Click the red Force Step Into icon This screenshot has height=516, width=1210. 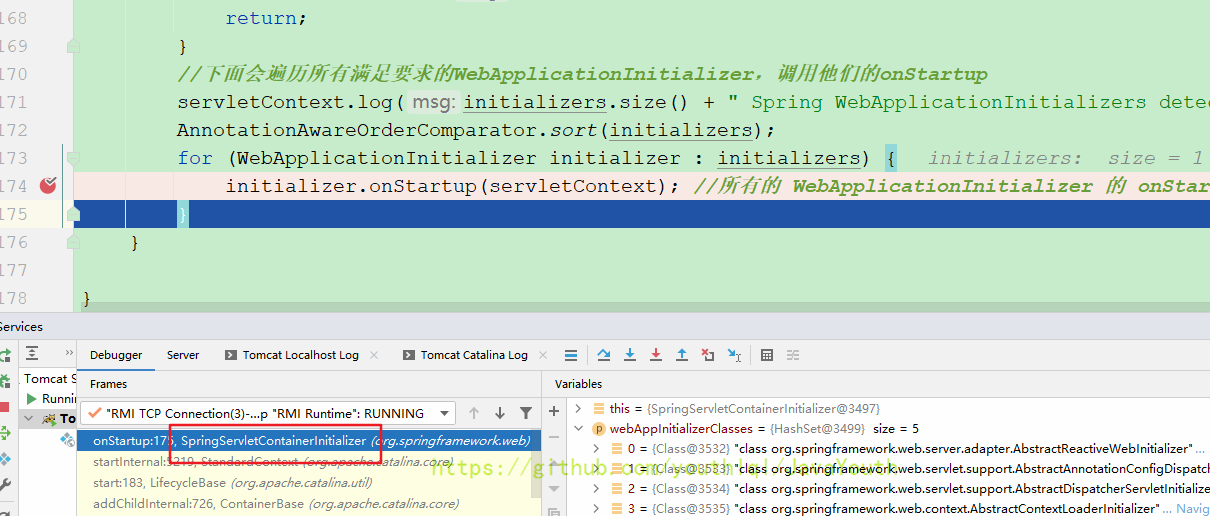coord(656,355)
